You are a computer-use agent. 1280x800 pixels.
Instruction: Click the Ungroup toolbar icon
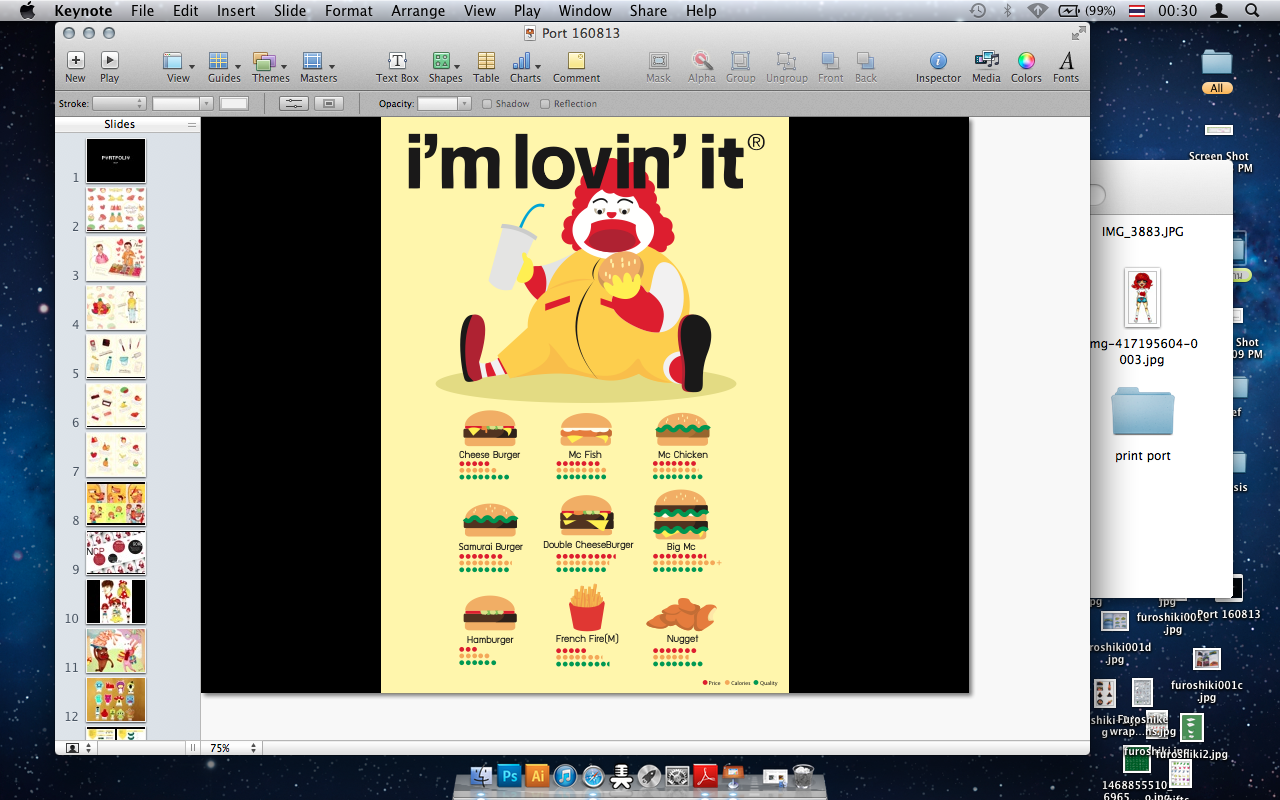[x=787, y=67]
